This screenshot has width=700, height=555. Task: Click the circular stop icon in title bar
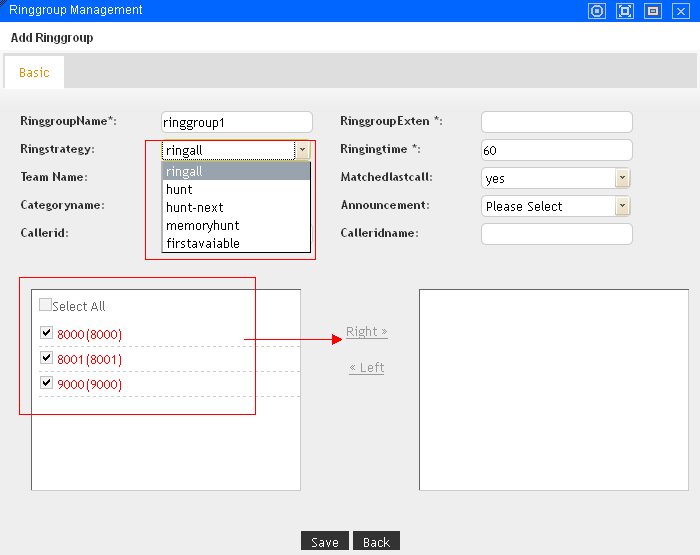(x=597, y=11)
